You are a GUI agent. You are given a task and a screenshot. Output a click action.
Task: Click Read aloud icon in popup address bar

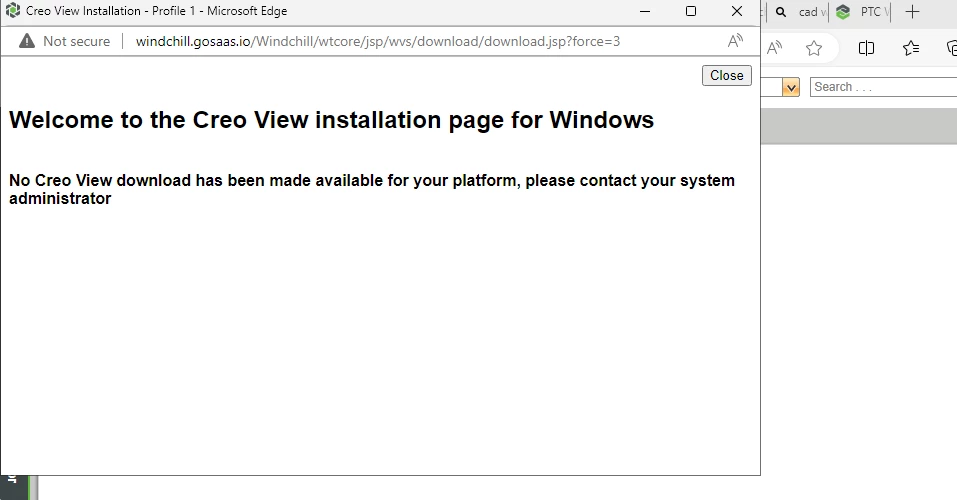(735, 41)
